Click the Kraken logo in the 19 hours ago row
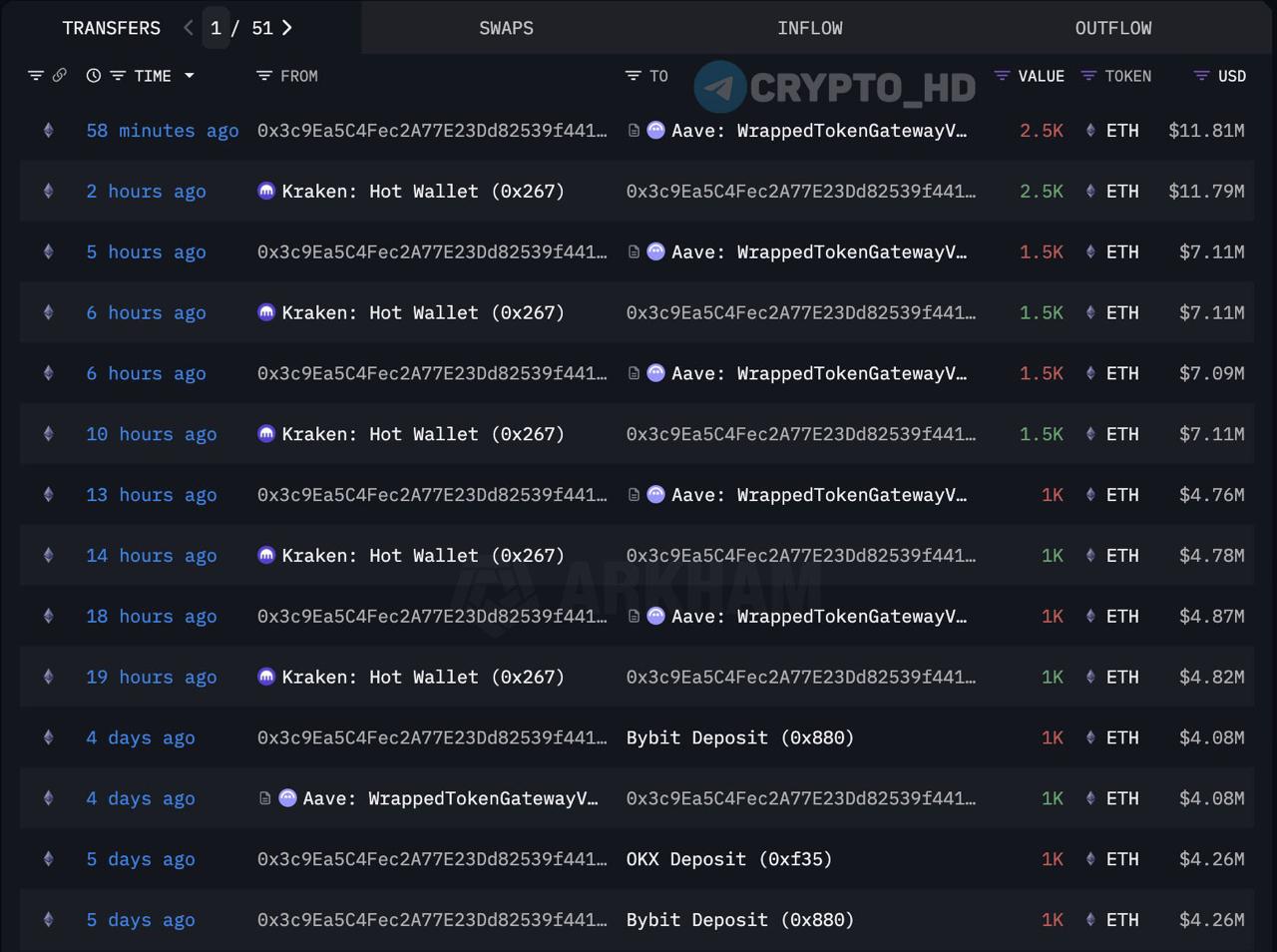Viewport: 1277px width, 952px height. [266, 678]
